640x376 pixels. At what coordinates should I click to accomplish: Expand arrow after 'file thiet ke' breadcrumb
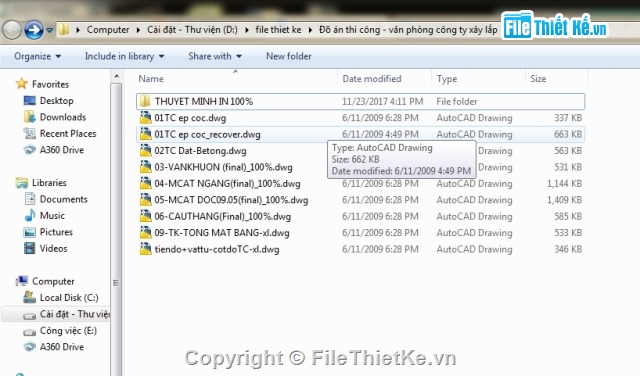(310, 30)
